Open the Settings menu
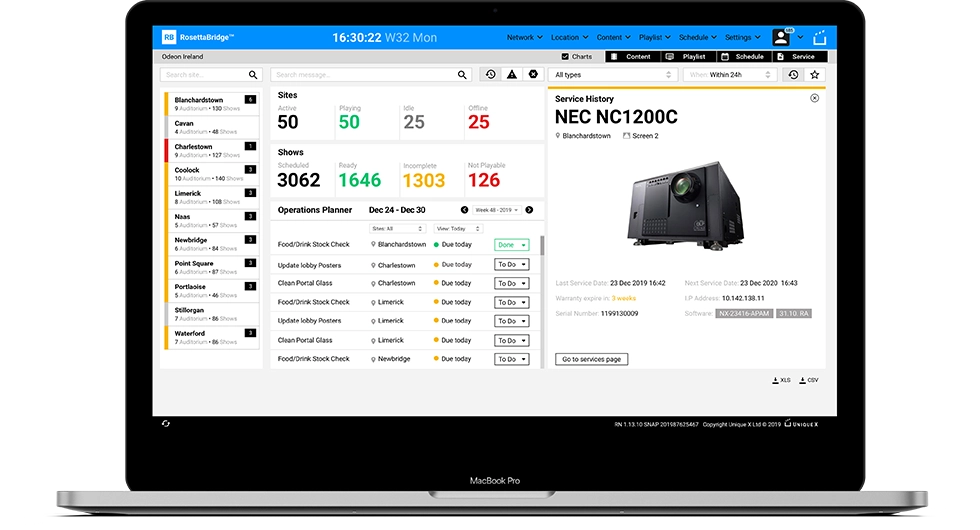 pyautogui.click(x=742, y=38)
